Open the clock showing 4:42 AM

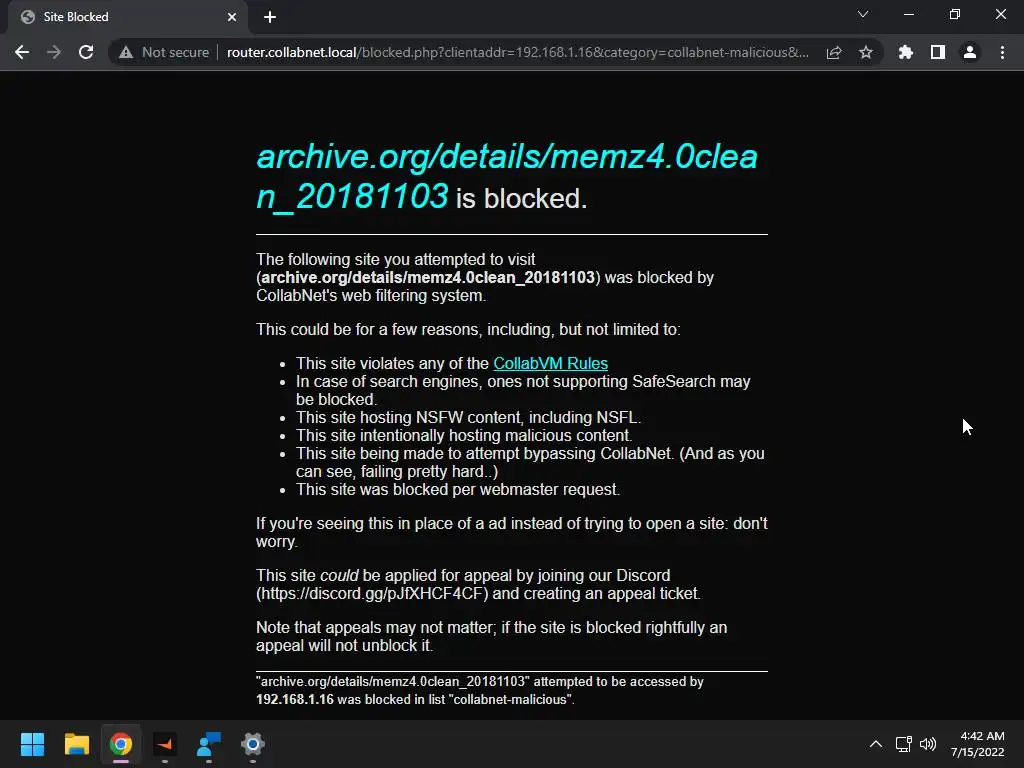pyautogui.click(x=978, y=744)
